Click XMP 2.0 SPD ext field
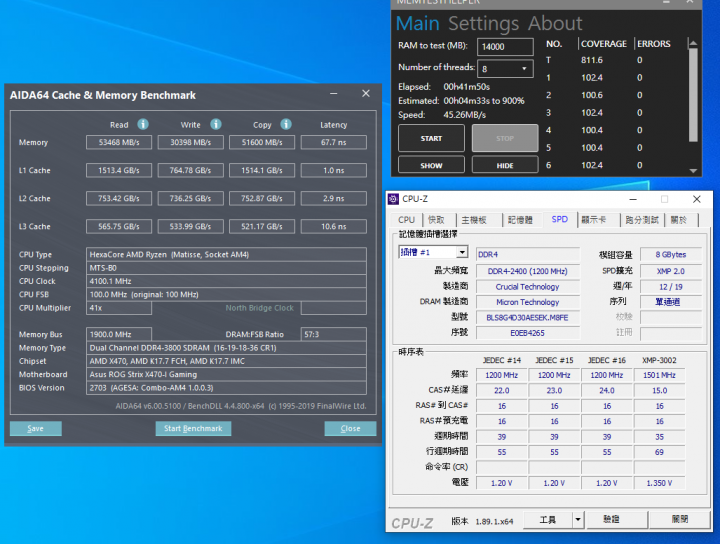 pos(671,271)
